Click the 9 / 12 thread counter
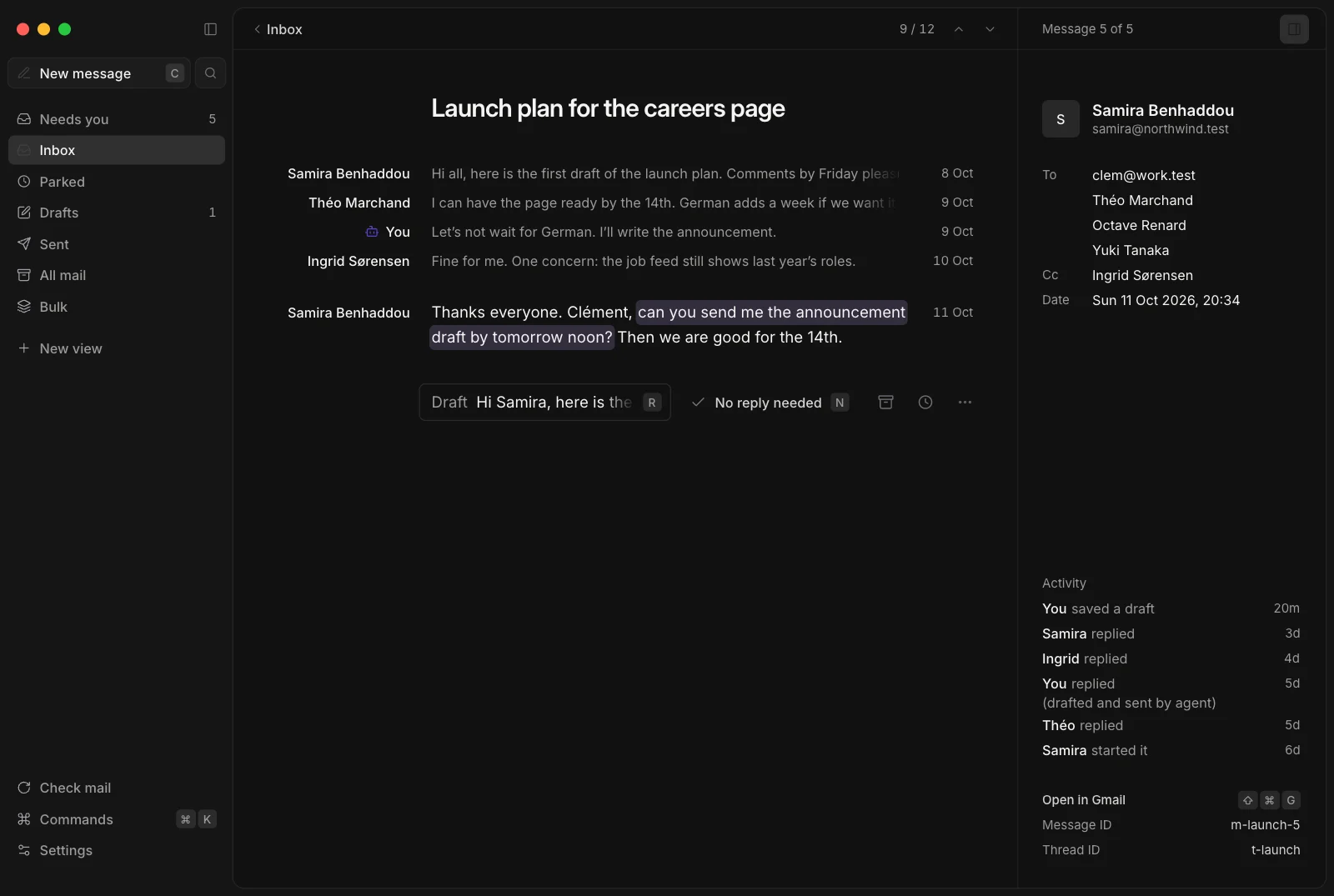This screenshot has height=896, width=1334. click(917, 29)
